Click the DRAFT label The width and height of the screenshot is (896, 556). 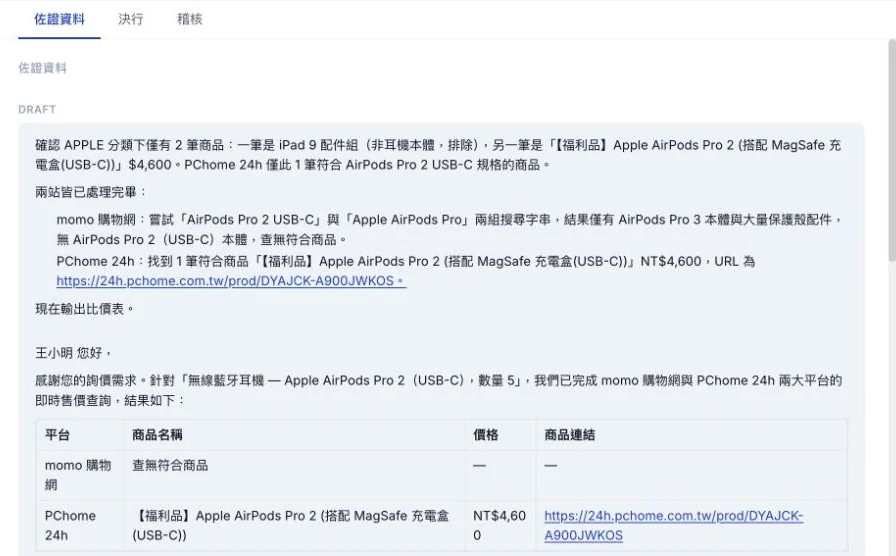click(x=37, y=109)
